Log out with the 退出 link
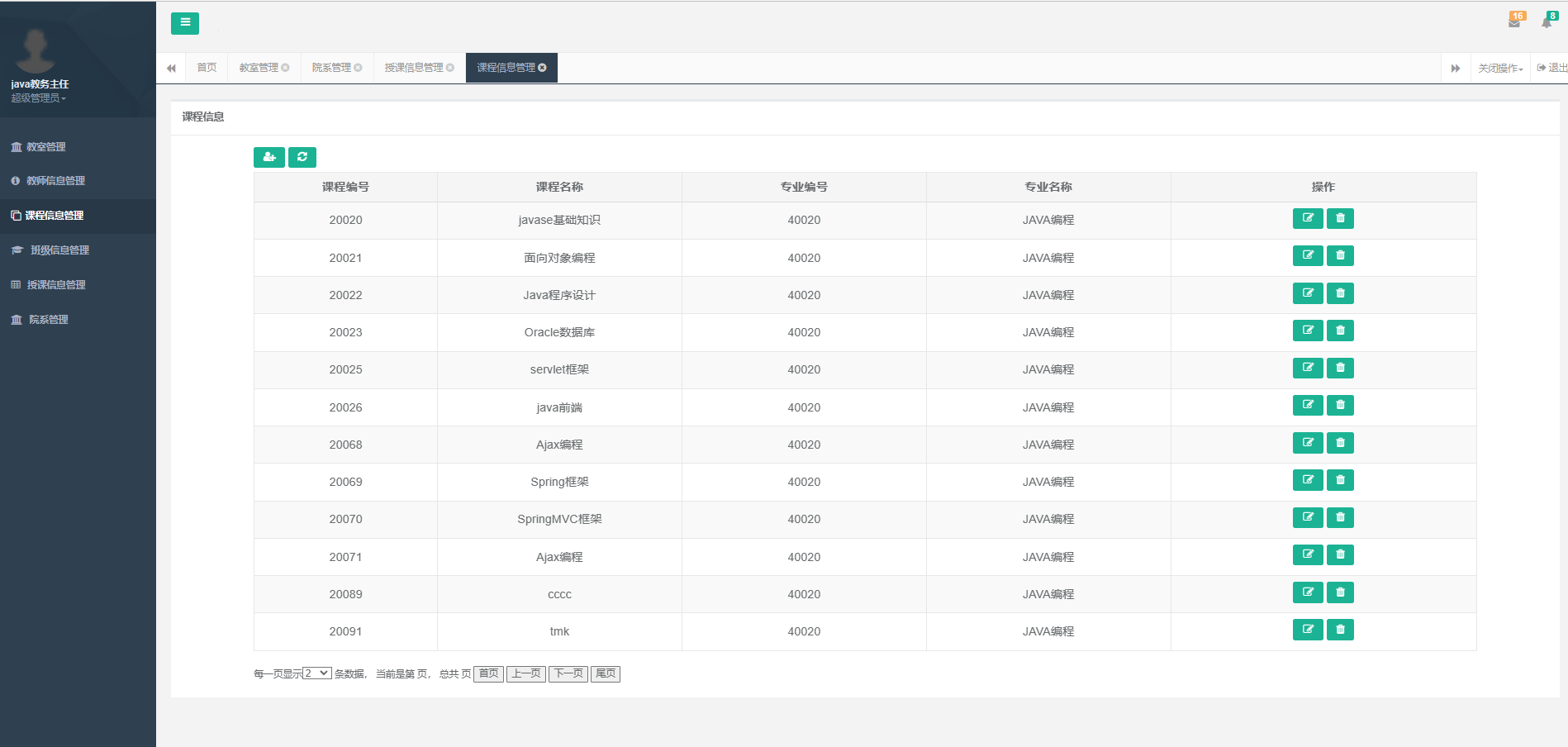 coord(1551,68)
